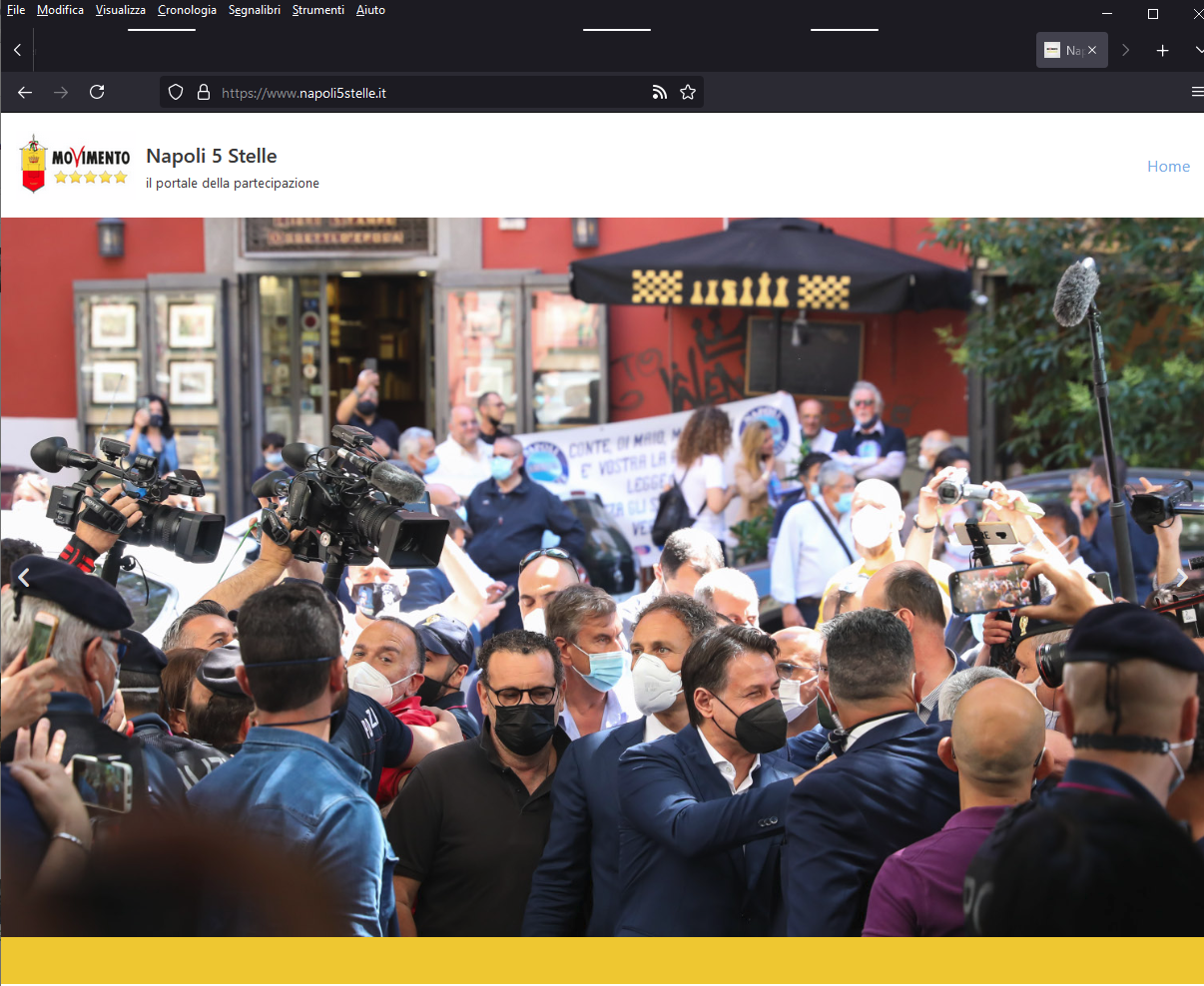Image resolution: width=1204 pixels, height=986 pixels.
Task: Bookmark this page with the star icon
Action: 688,93
